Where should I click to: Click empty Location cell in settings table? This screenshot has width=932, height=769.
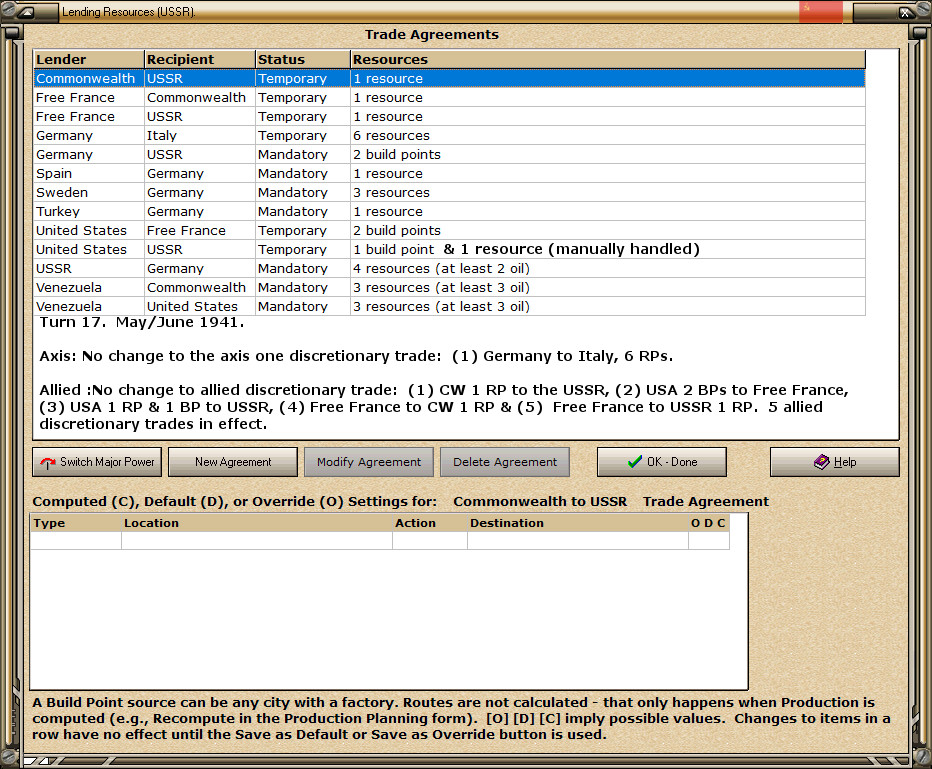point(257,540)
